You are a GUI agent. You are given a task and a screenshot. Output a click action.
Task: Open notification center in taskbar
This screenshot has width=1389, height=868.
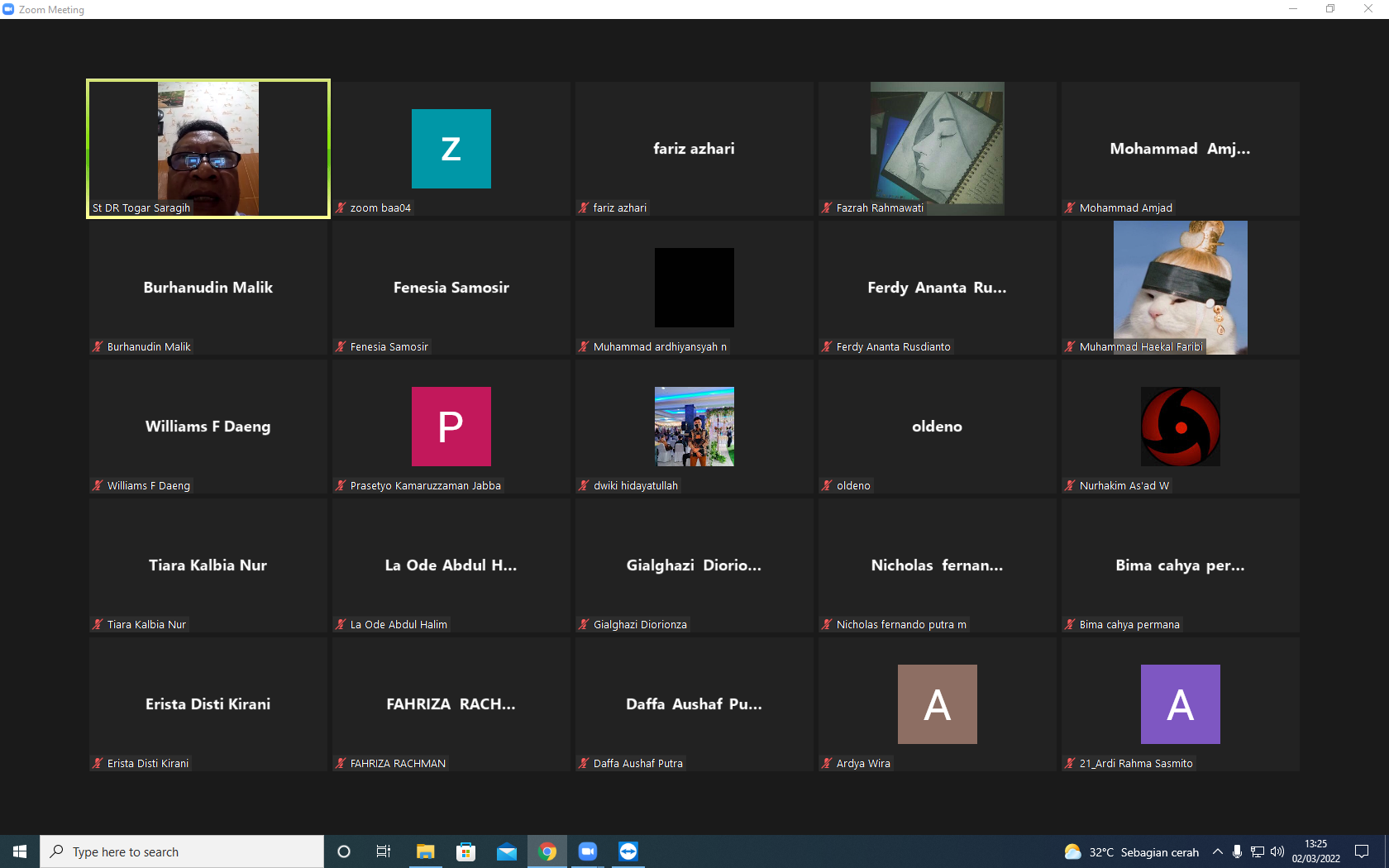pyautogui.click(x=1362, y=851)
